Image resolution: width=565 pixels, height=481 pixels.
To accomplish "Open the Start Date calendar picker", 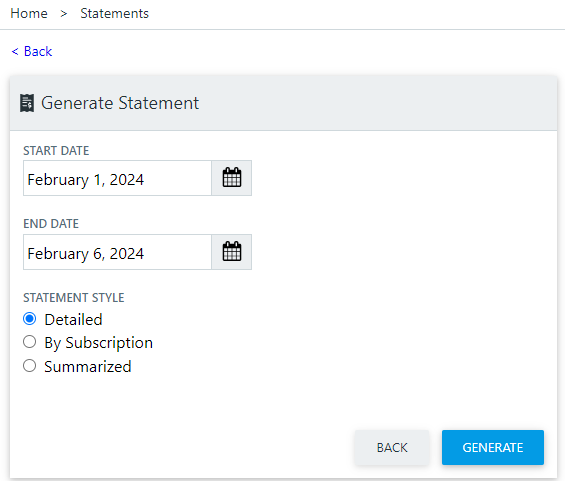I will [x=232, y=178].
